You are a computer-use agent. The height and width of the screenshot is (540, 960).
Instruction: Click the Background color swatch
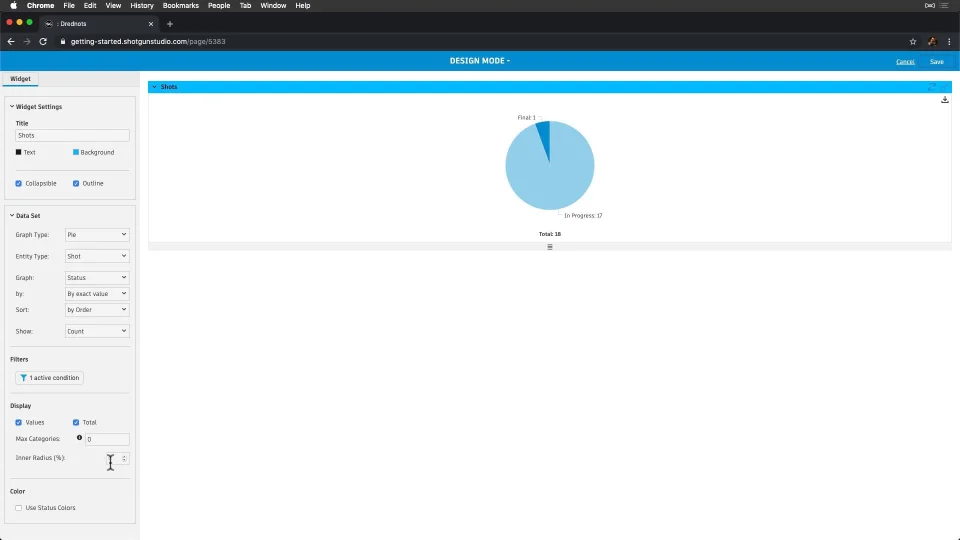(x=76, y=152)
